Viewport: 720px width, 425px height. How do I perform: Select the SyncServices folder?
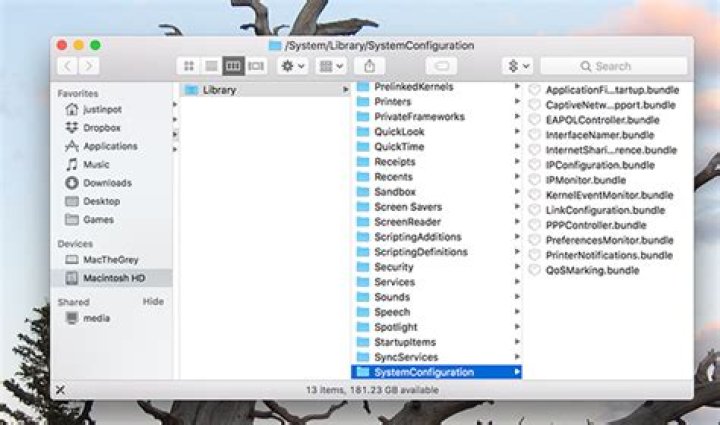pos(439,357)
